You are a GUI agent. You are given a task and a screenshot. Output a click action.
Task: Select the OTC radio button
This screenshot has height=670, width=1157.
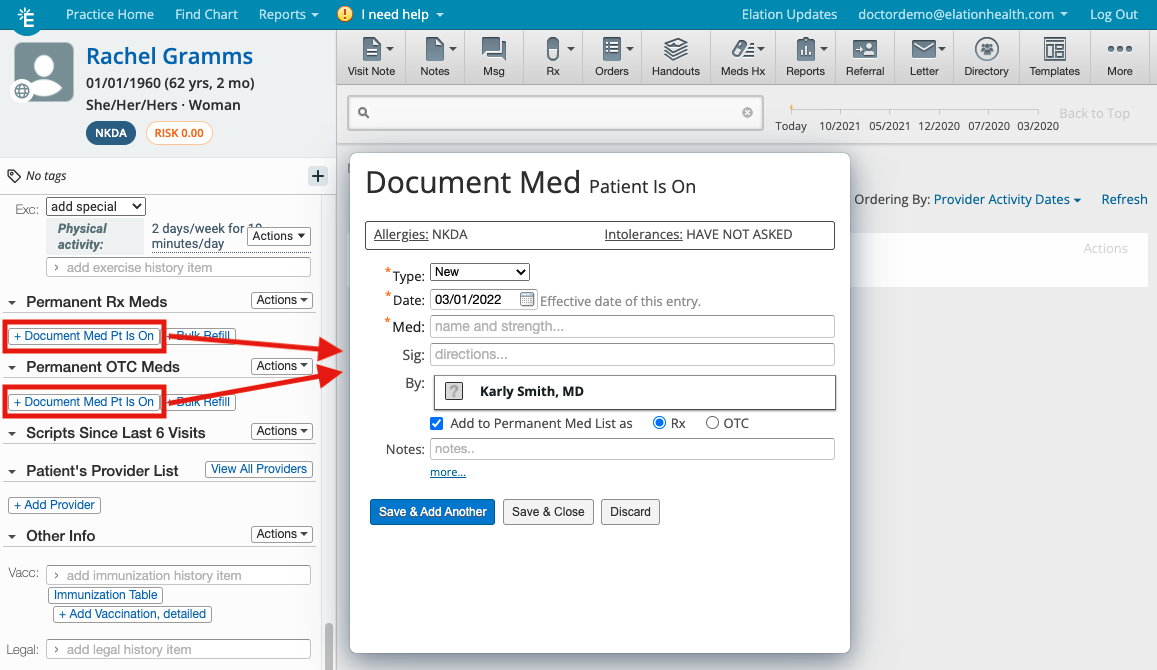pyautogui.click(x=712, y=423)
